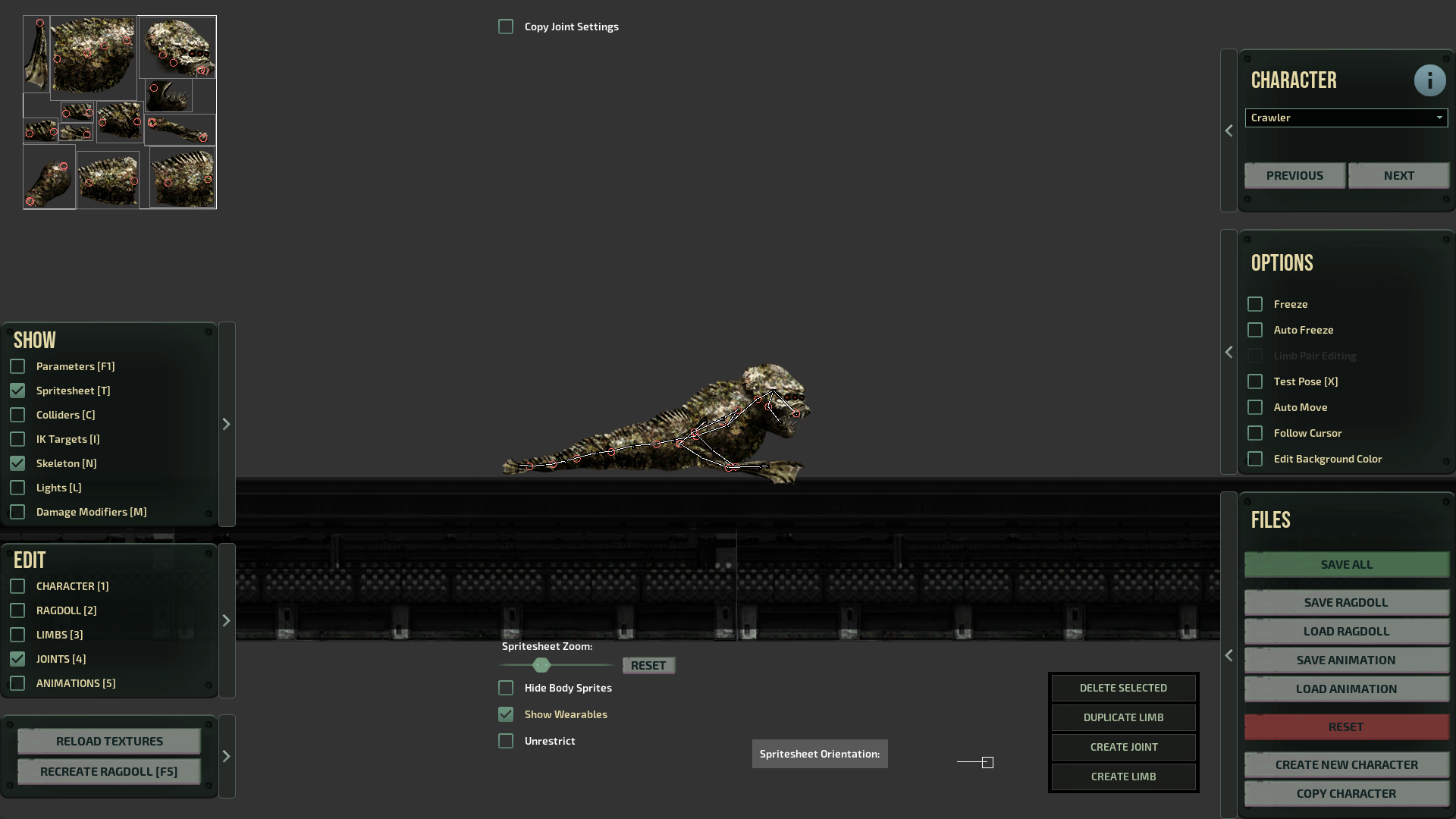This screenshot has width=1456, height=819.
Task: Click the RESET spritesheet zoom button
Action: click(649, 665)
